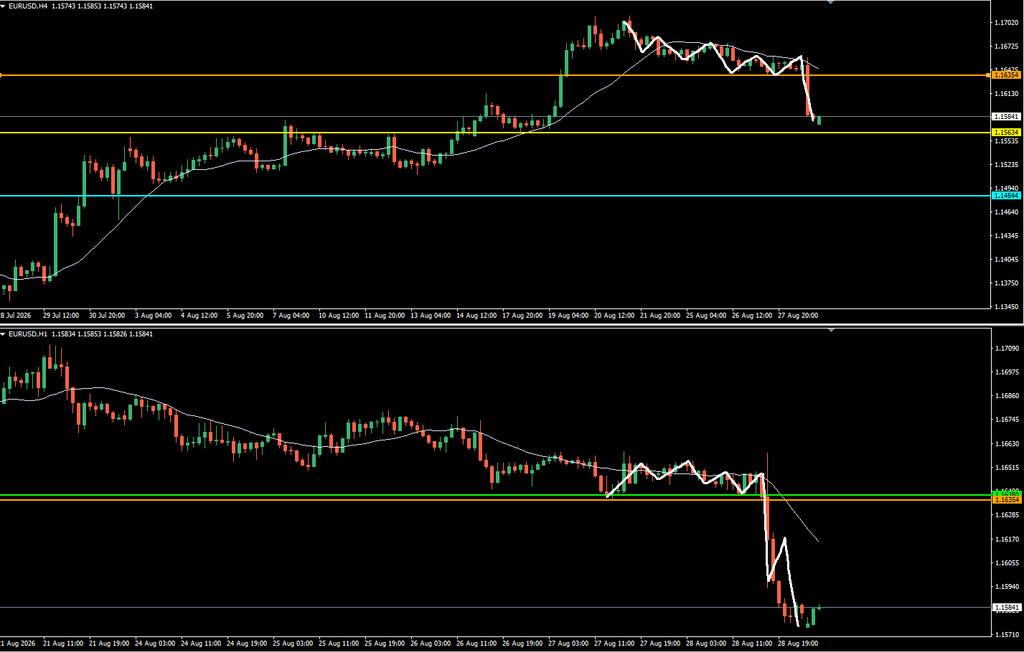Click the 1.15841 current price tag on H4 chart
The height and width of the screenshot is (652, 1024).
click(1006, 117)
